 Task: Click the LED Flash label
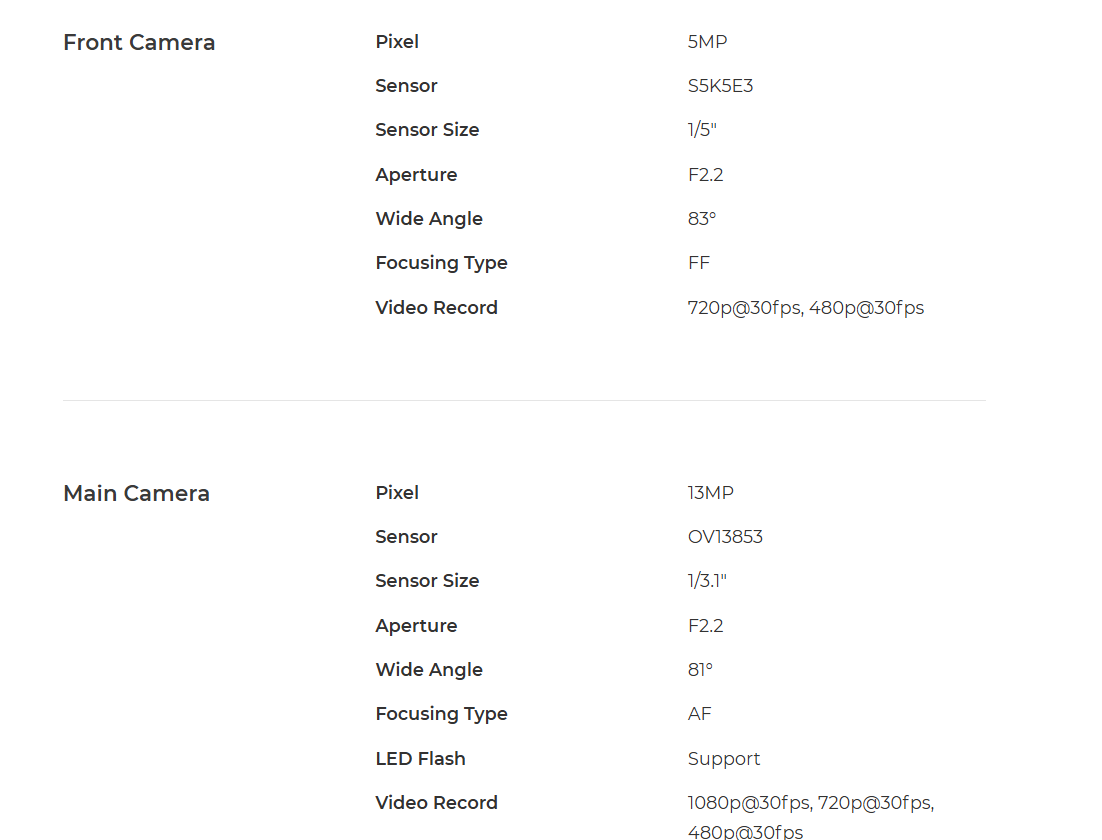pos(420,759)
